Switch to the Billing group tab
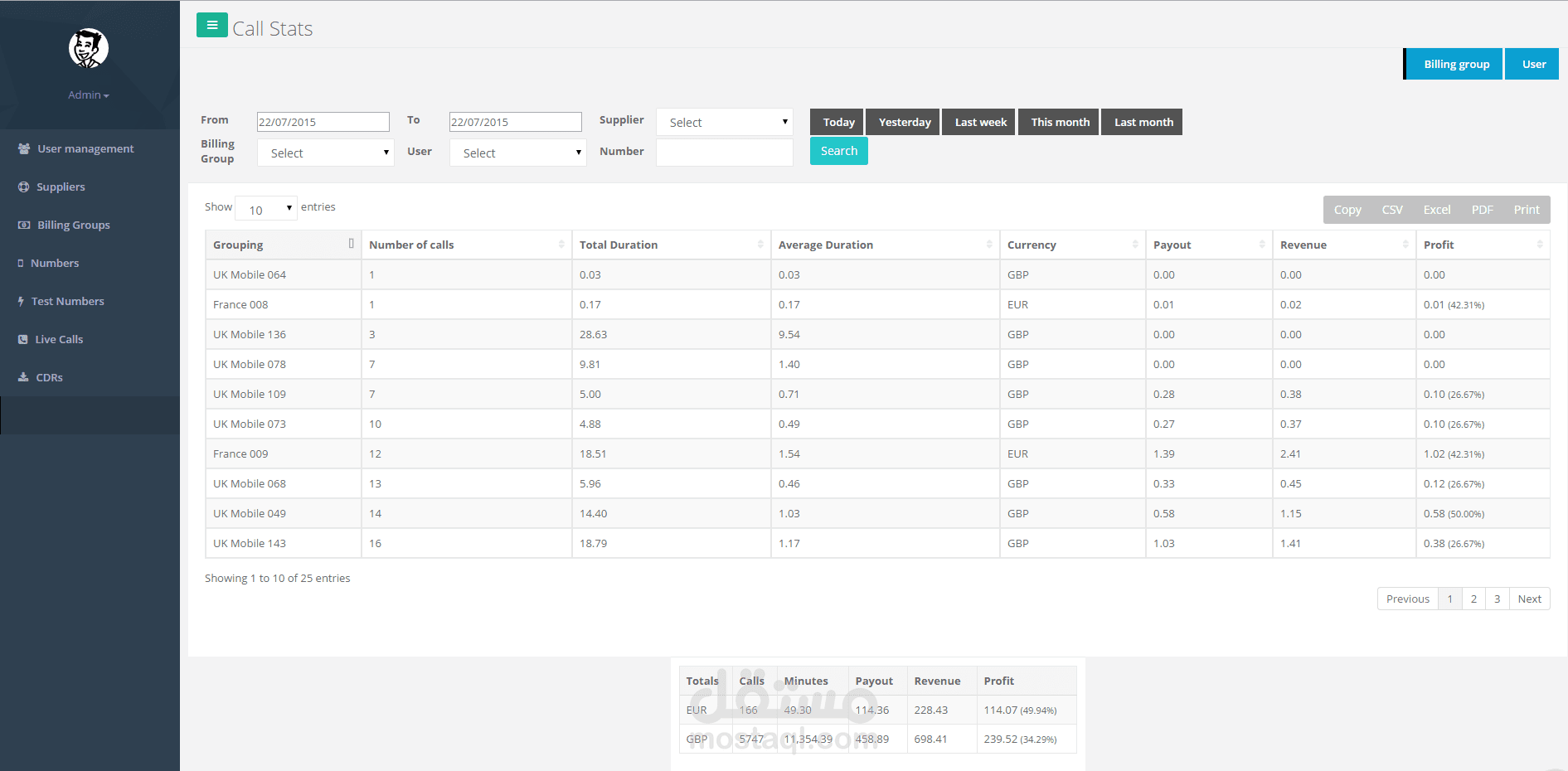Image resolution: width=1568 pixels, height=771 pixels. click(1454, 64)
